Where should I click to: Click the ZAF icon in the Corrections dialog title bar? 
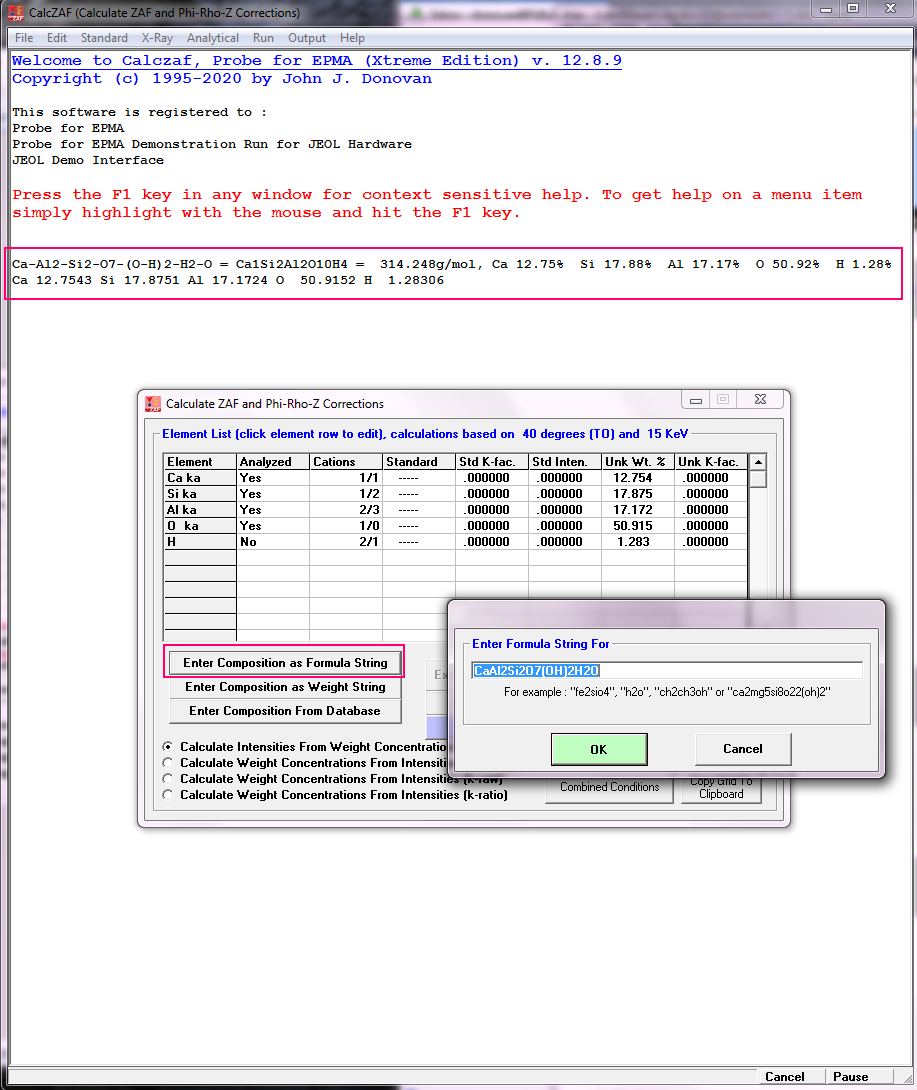pyautogui.click(x=153, y=404)
